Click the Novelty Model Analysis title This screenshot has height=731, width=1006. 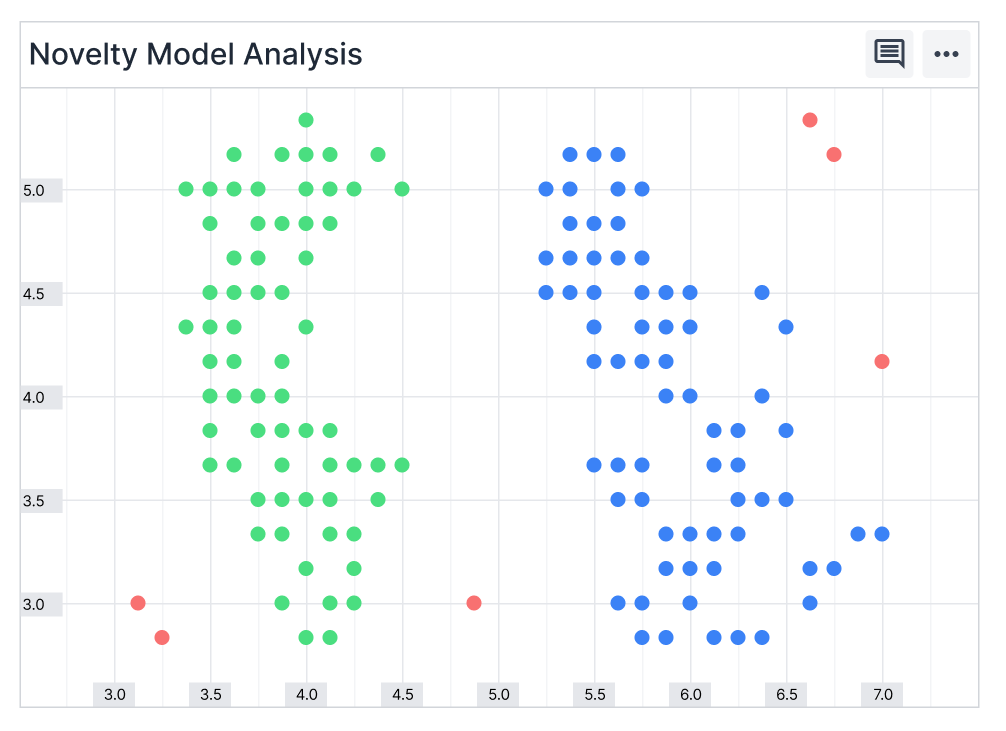pos(195,55)
